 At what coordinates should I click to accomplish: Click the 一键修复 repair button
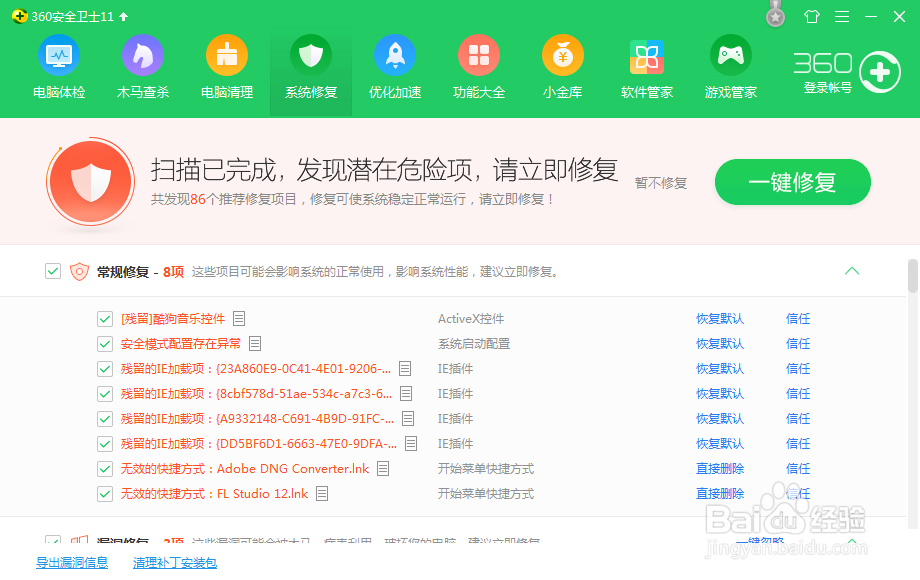coord(792,182)
